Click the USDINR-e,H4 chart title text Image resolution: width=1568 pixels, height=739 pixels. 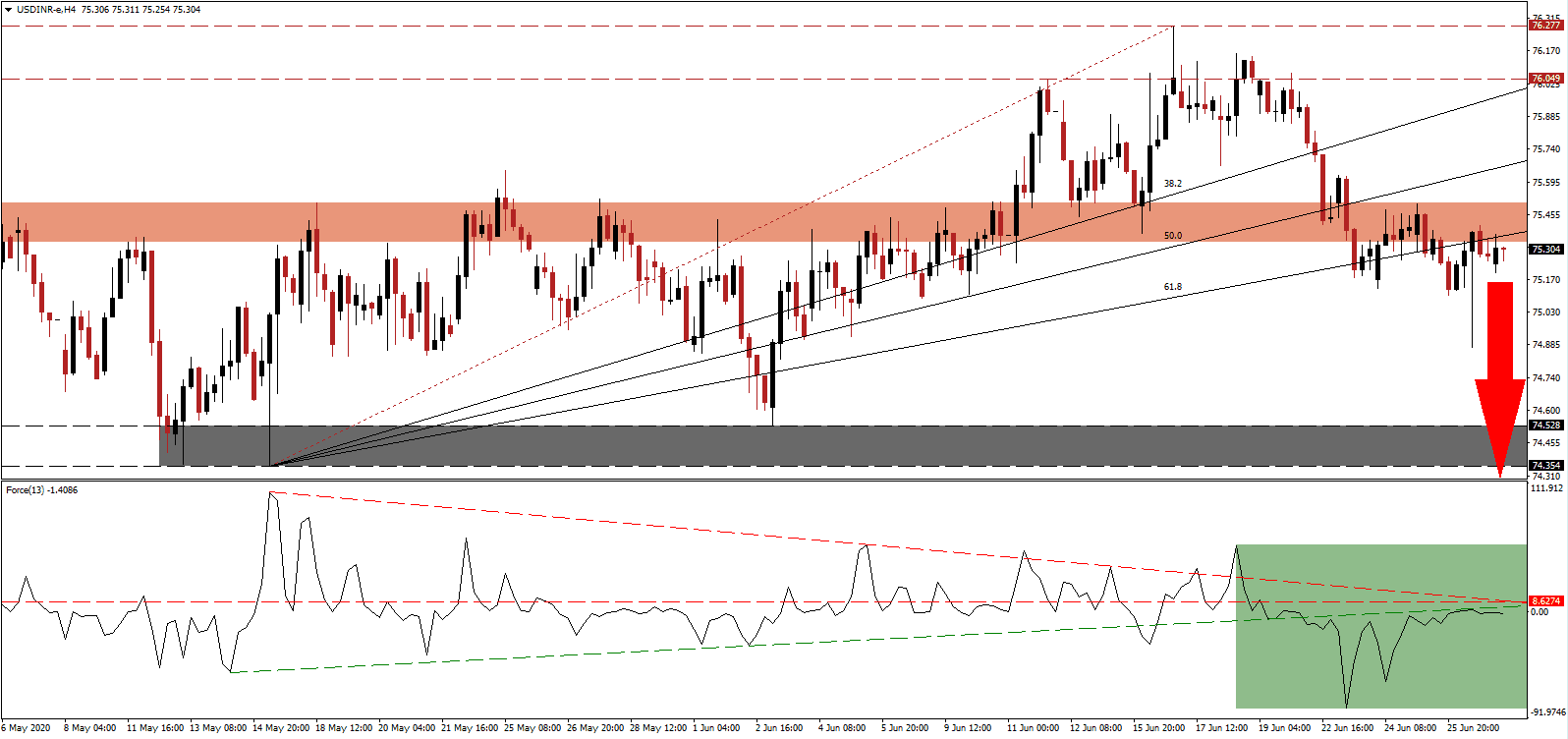click(46, 10)
